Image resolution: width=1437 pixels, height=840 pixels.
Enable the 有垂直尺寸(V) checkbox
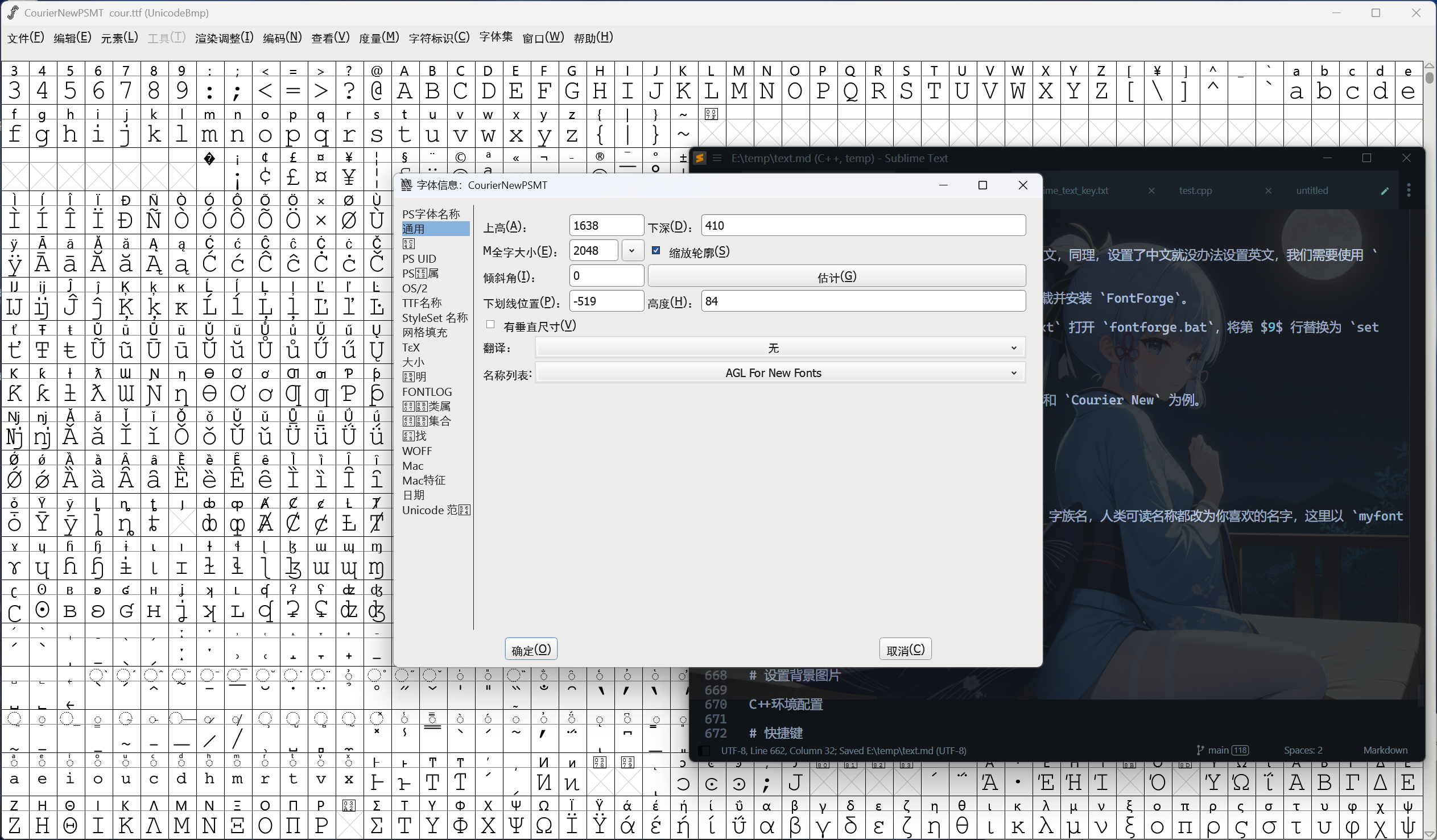[490, 325]
